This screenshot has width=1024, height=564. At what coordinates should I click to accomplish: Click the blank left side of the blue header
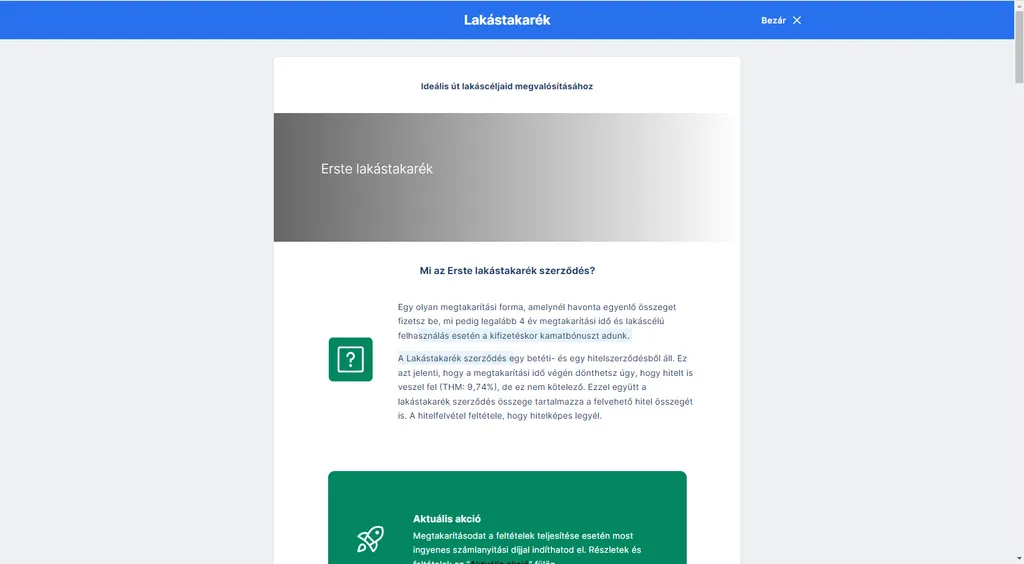click(x=150, y=20)
